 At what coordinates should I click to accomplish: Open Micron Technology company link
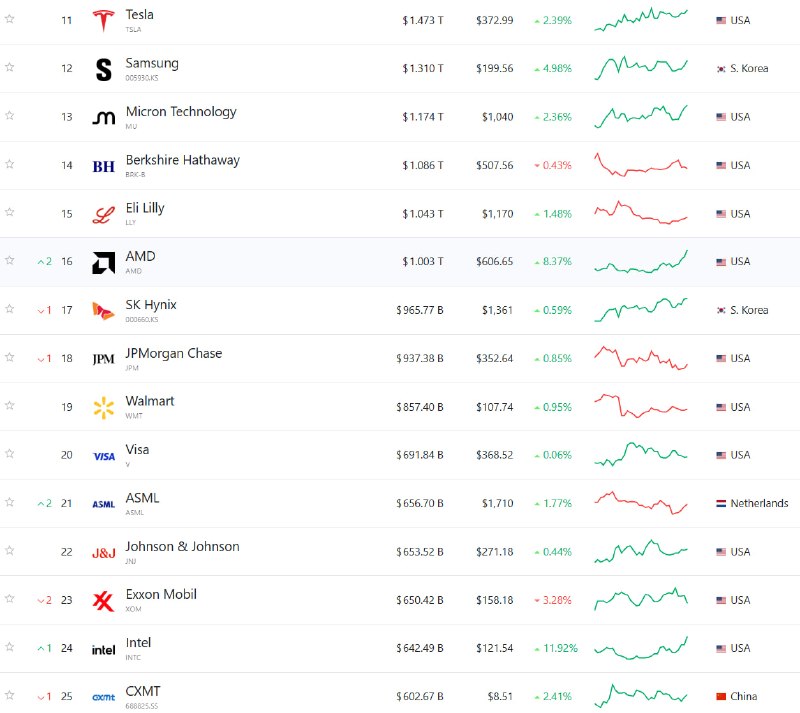tap(181, 112)
